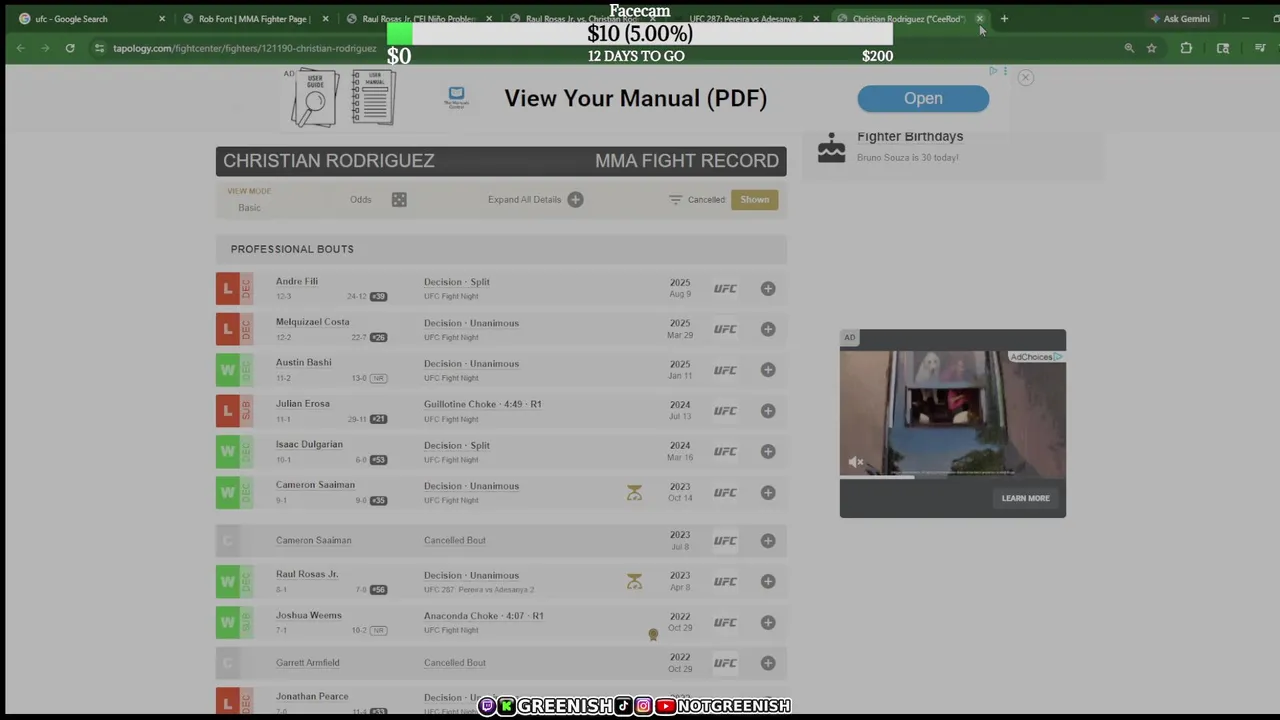Expand the Julian Erosa bout details
Image resolution: width=1280 pixels, height=720 pixels.
pos(768,411)
